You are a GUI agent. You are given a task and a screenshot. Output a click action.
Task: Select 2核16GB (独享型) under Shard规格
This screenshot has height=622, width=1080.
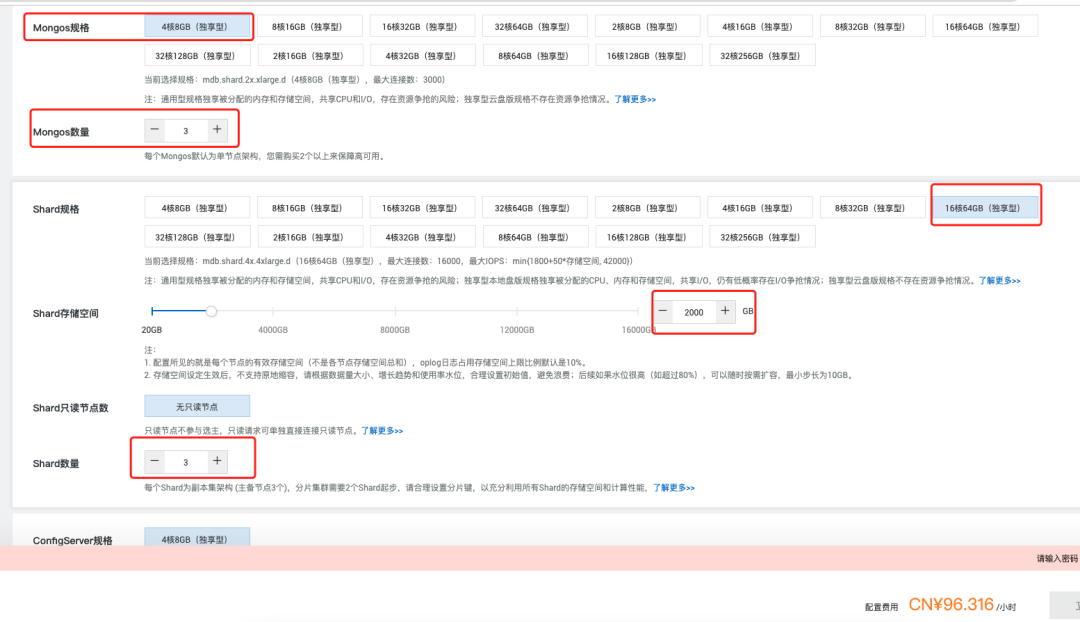tap(309, 237)
